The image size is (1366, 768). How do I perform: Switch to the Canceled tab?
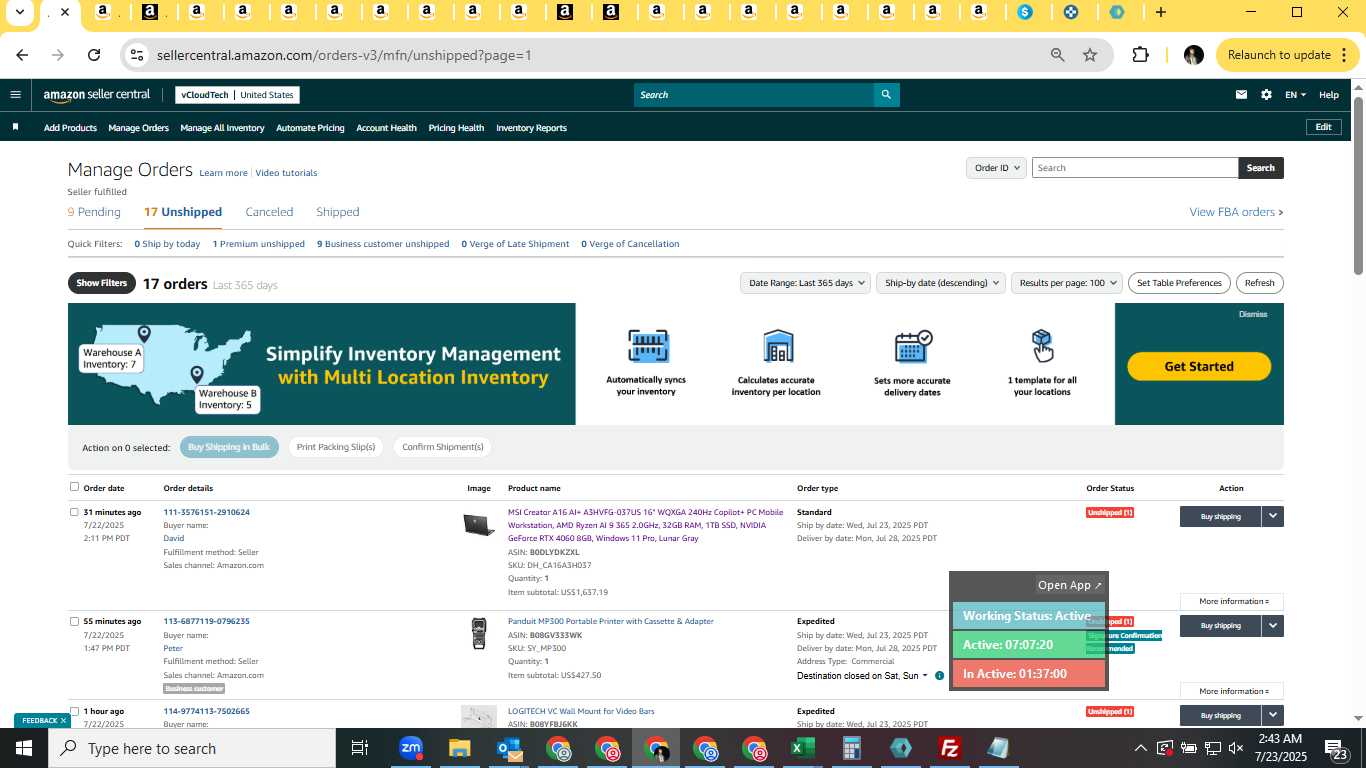(269, 212)
